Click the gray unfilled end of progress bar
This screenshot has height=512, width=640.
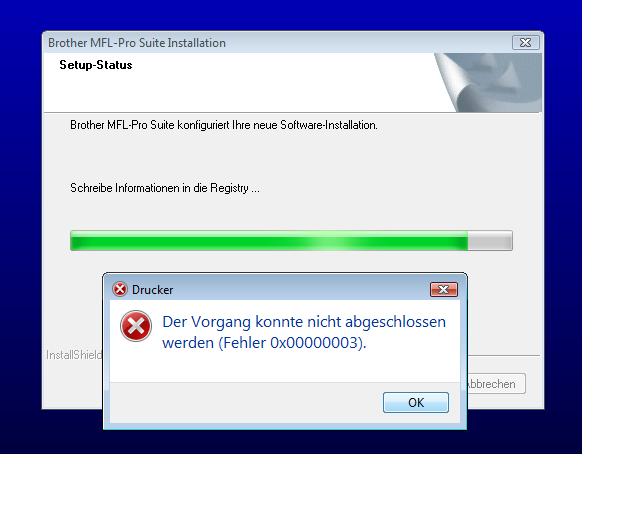[x=490, y=241]
